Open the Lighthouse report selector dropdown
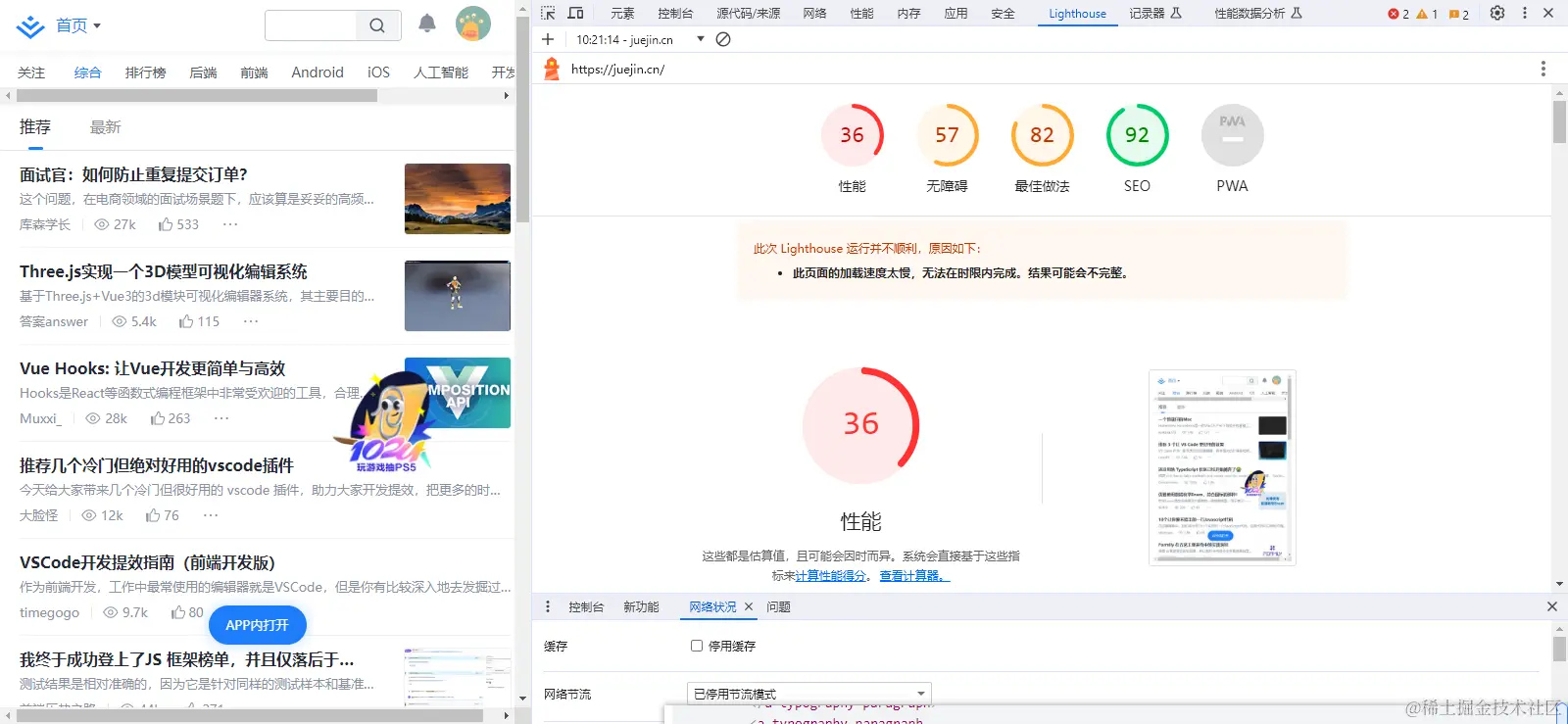The height and width of the screenshot is (724, 1568). [641, 39]
